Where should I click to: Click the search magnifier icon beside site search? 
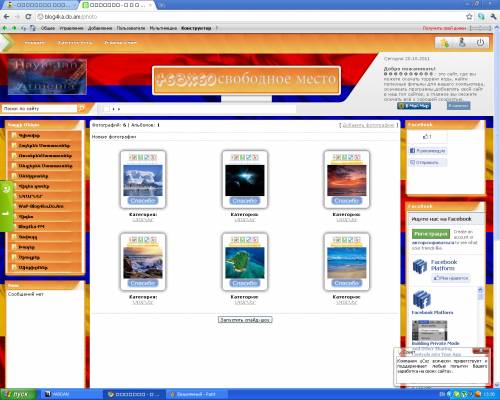81,108
